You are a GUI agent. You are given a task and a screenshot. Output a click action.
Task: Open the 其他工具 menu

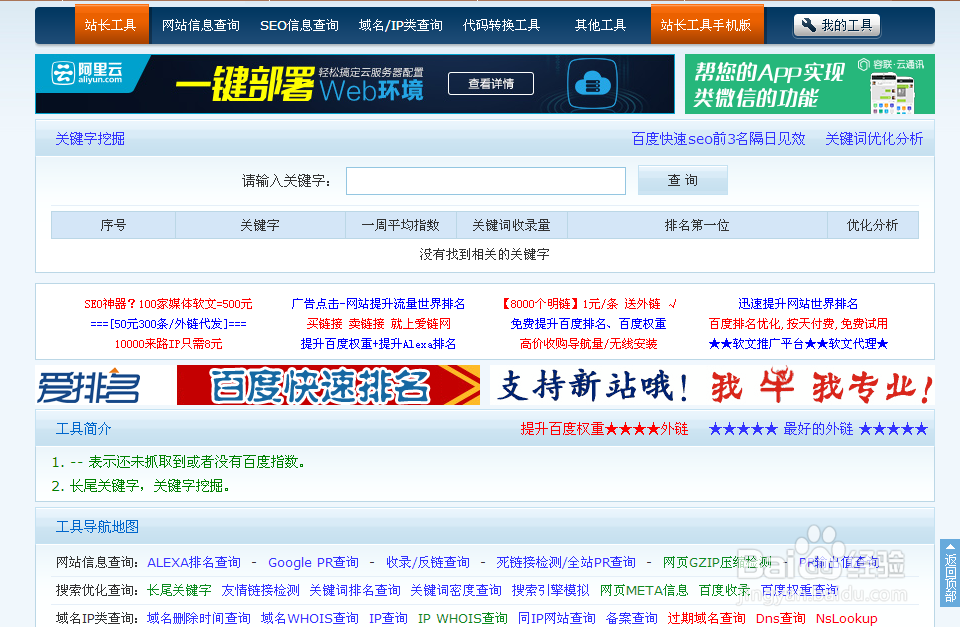click(x=600, y=26)
